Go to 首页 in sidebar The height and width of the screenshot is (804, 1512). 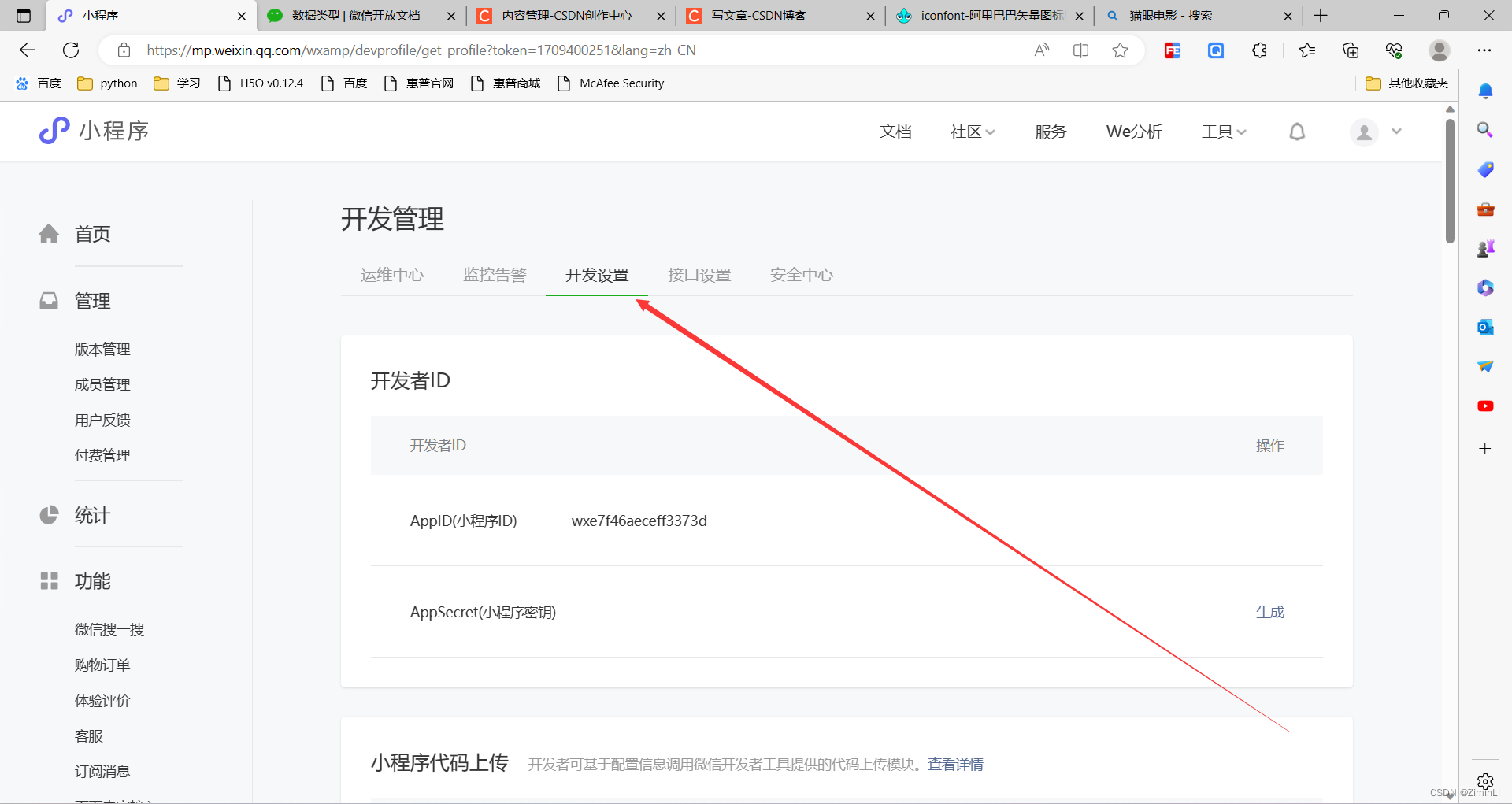(92, 234)
